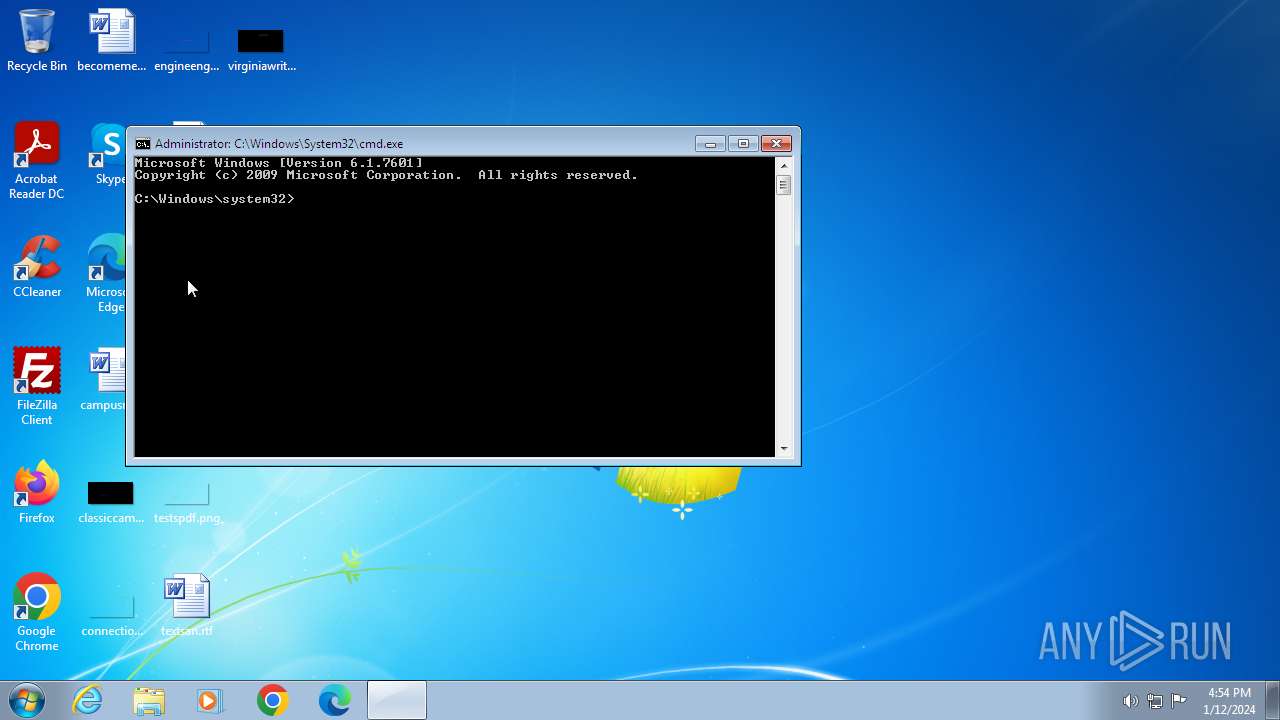Open the Windows Start menu
The image size is (1280, 720).
click(x=27, y=700)
